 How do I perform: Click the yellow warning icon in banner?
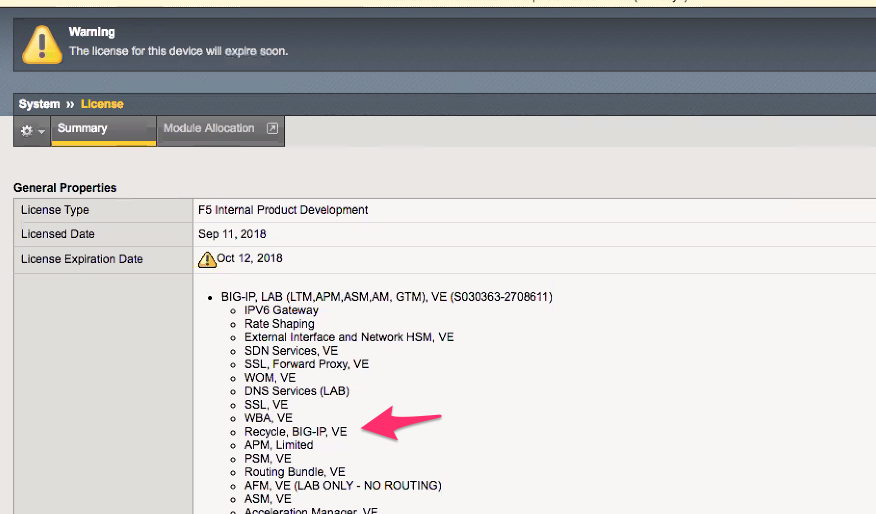[x=42, y=45]
